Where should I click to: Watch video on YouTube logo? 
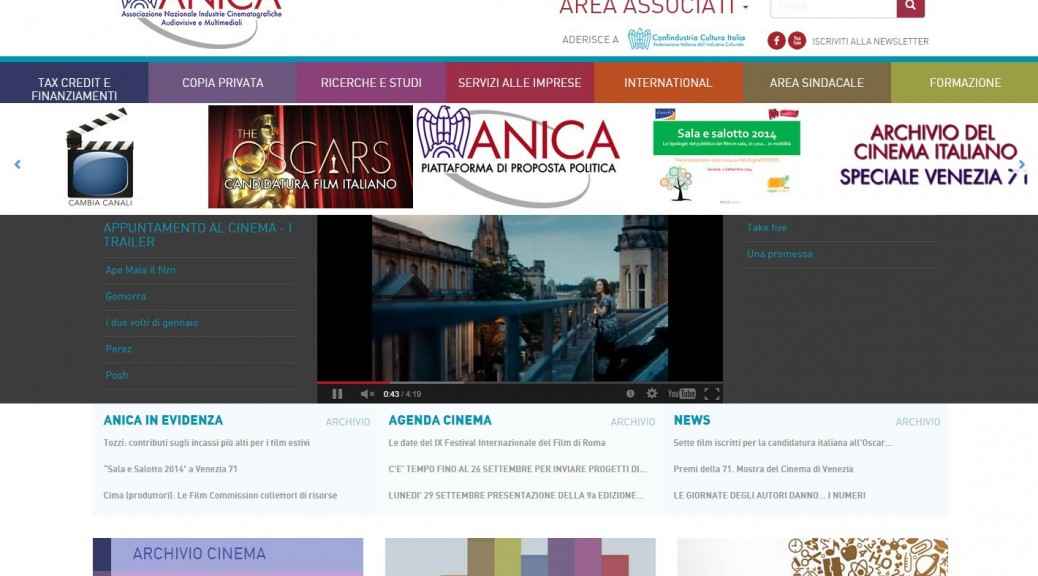point(681,393)
